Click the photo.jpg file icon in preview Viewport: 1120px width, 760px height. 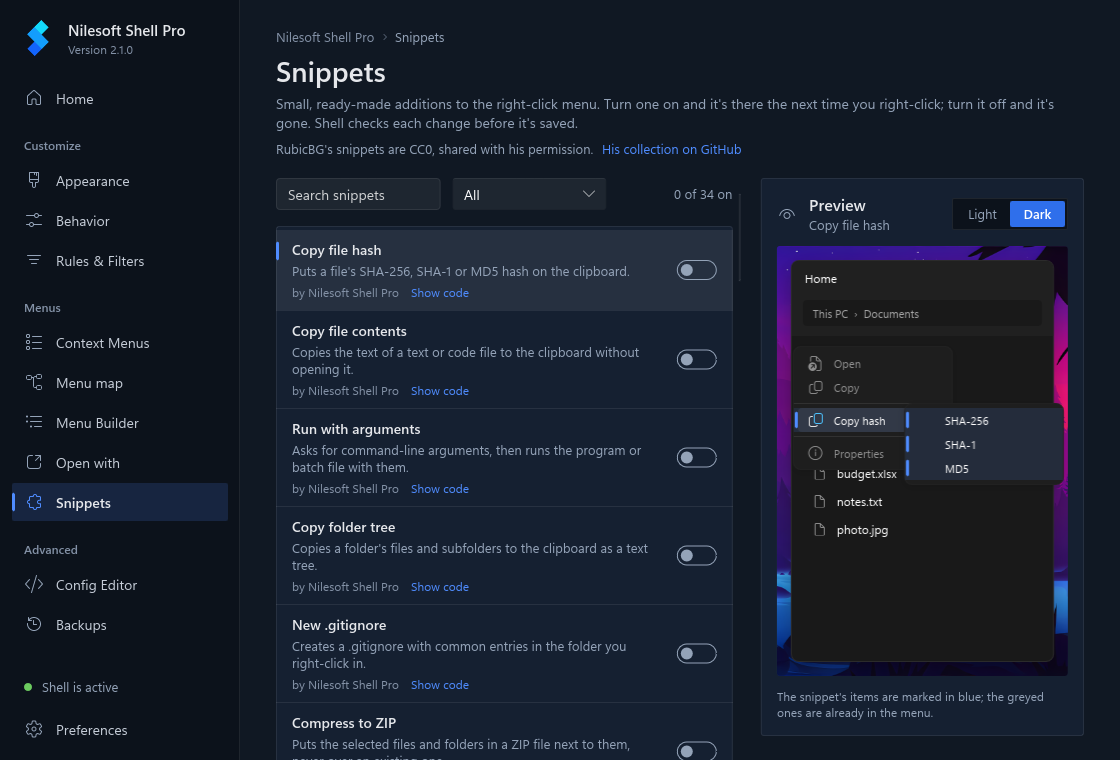820,529
